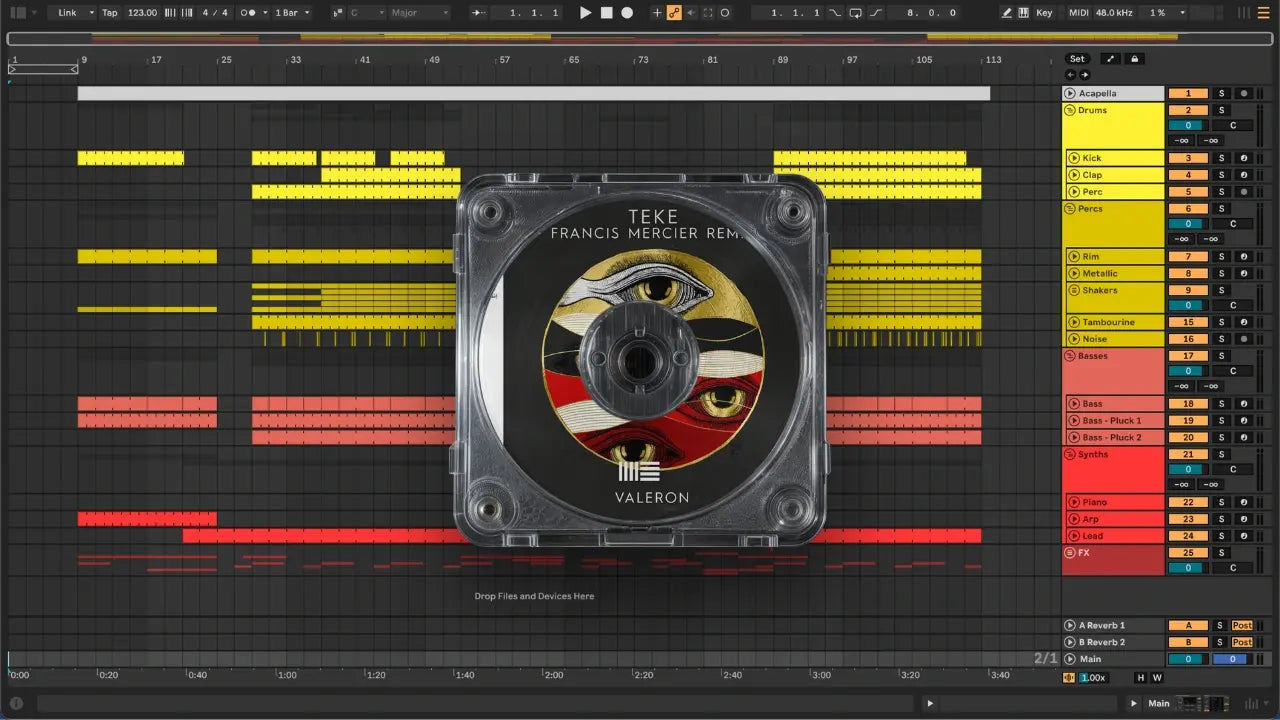Unfold the Clap track
The image size is (1280, 720).
tap(1074, 175)
